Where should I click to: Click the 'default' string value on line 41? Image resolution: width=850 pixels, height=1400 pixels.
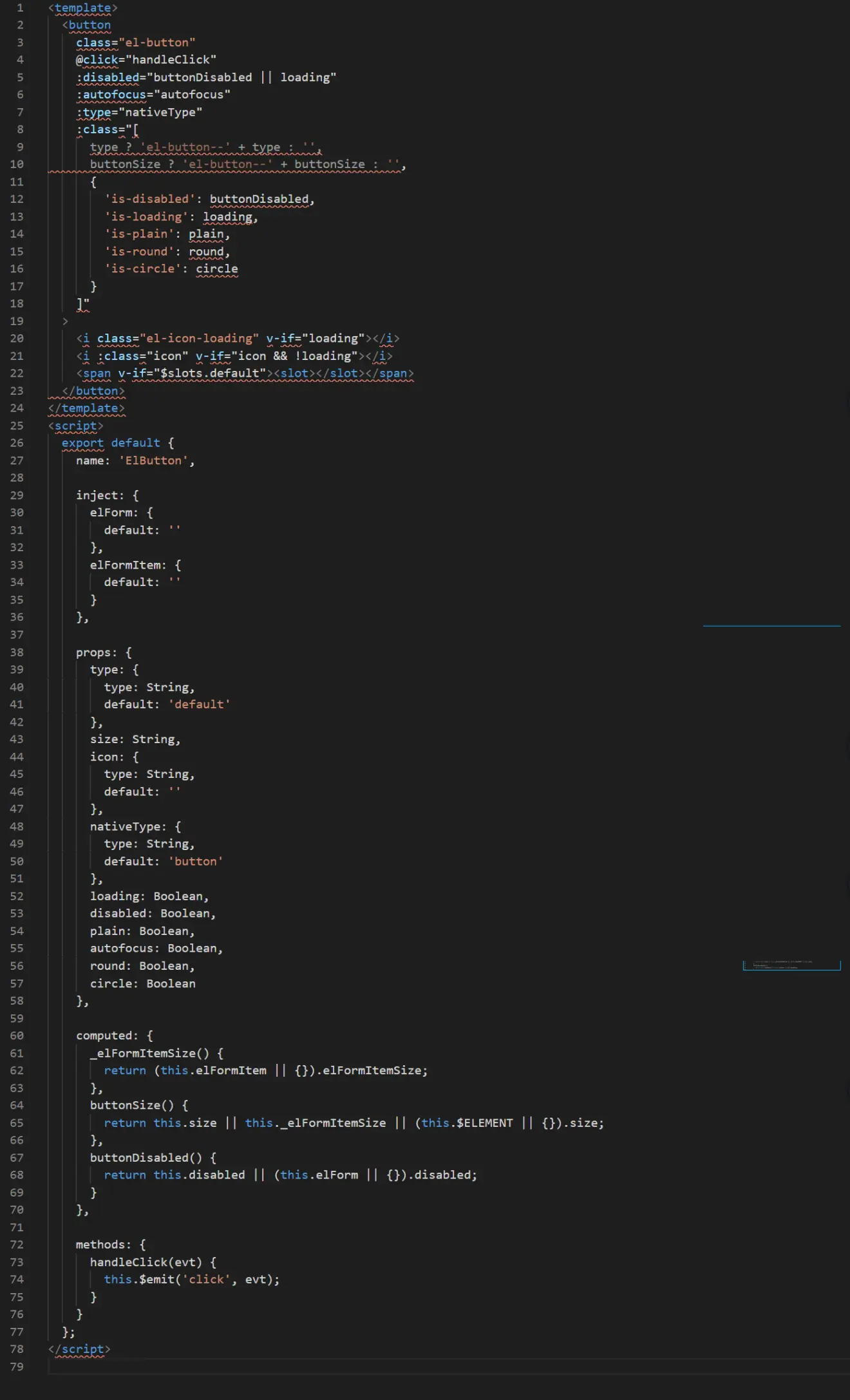pos(199,705)
